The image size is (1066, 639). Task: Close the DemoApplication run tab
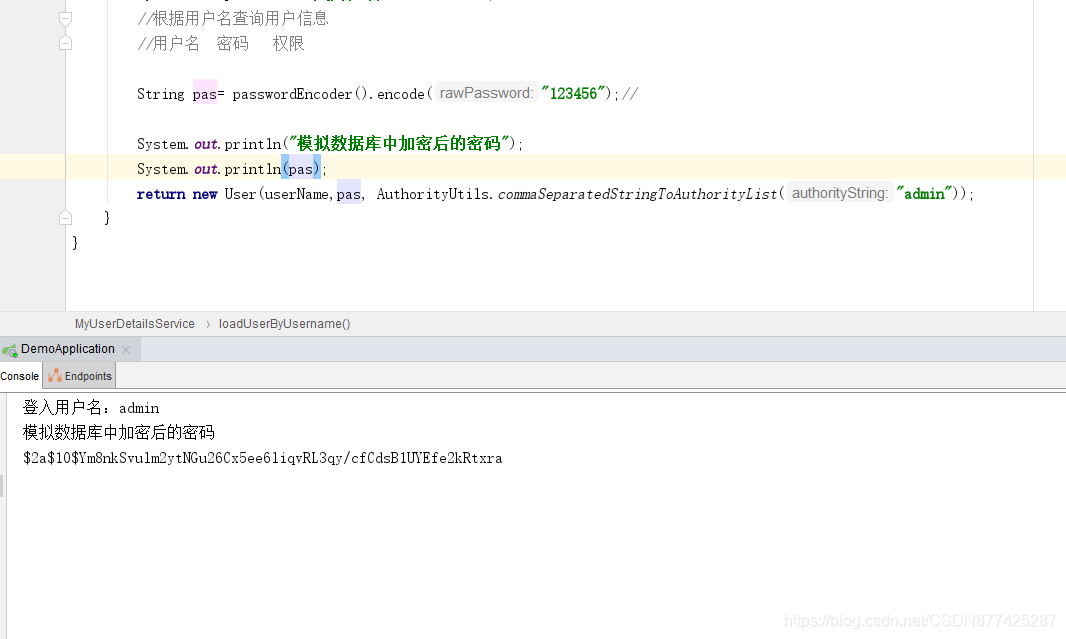click(x=126, y=349)
